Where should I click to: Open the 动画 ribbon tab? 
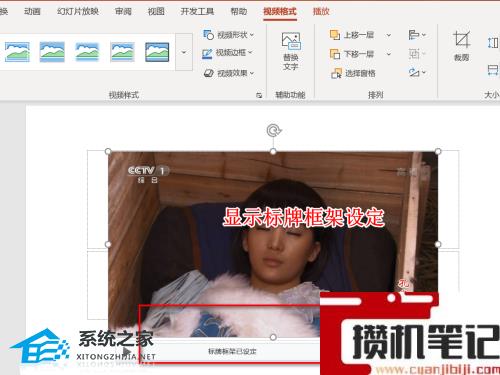[x=32, y=11]
